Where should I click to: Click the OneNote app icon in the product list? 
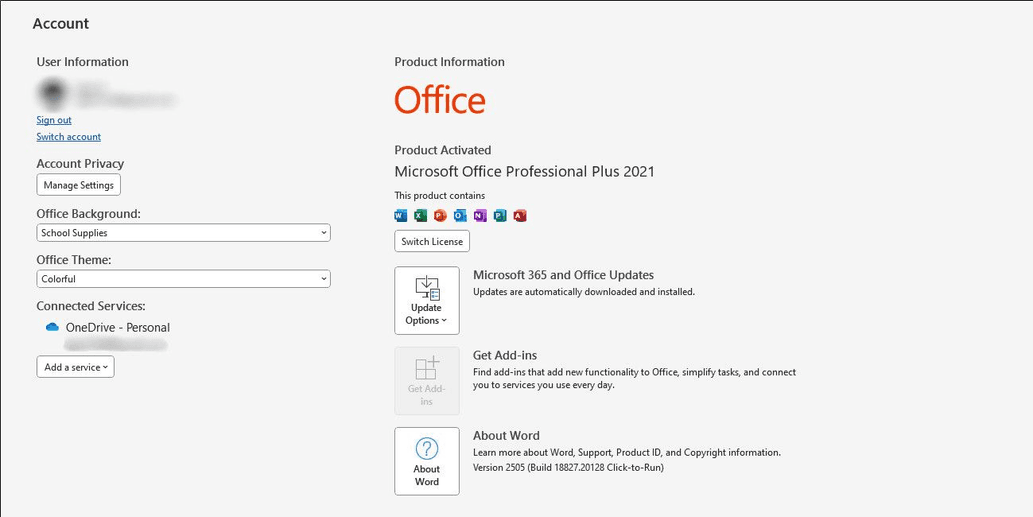[x=480, y=215]
